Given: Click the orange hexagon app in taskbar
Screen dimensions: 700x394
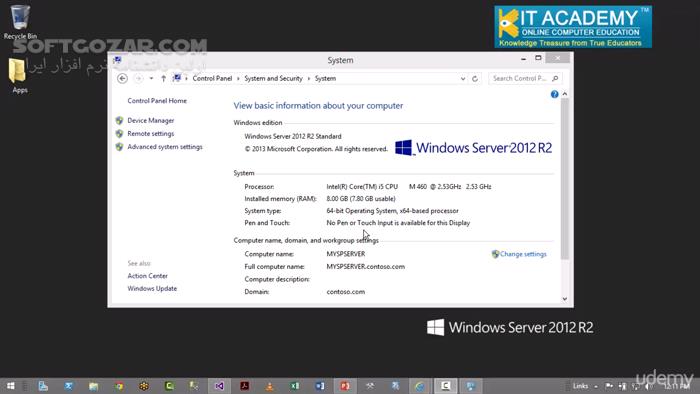Looking at the screenshot, I should [x=144, y=386].
